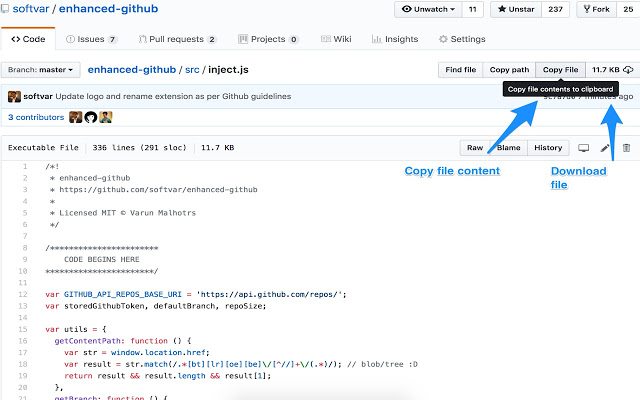
Task: View the stargazers count 237
Action: tap(555, 9)
